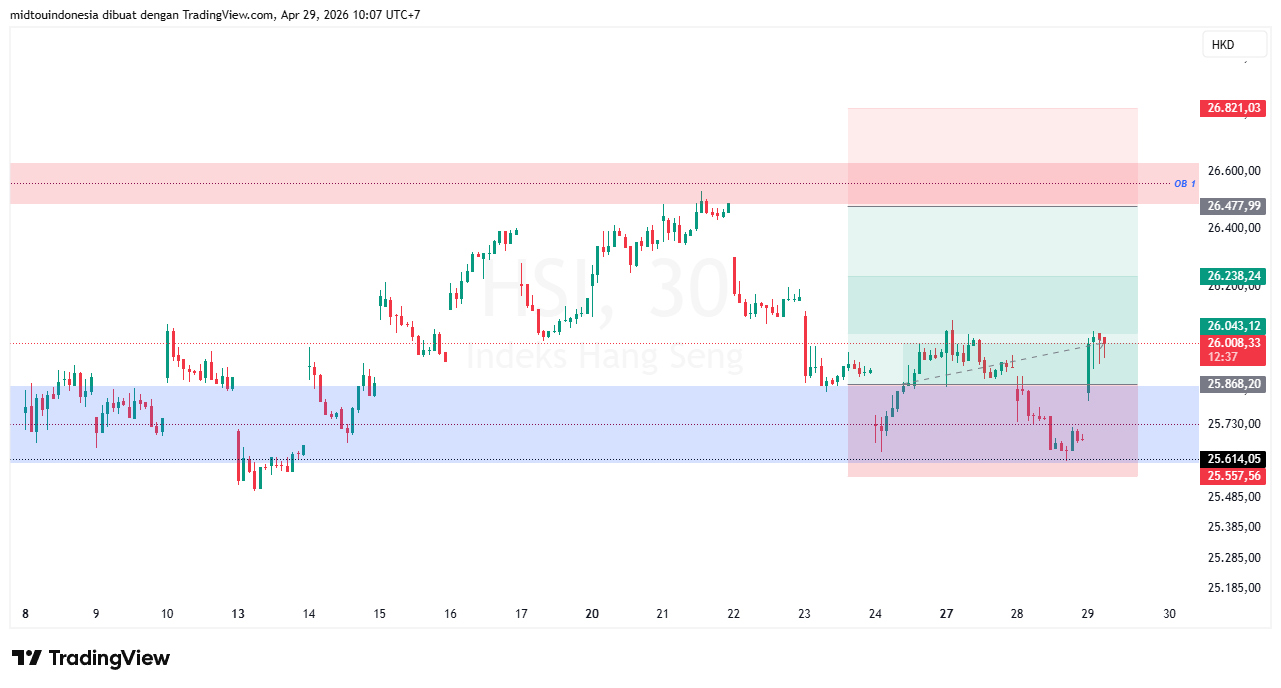The width and height of the screenshot is (1281, 688).
Task: Click the black 25.614,05 price label
Action: pos(1232,459)
